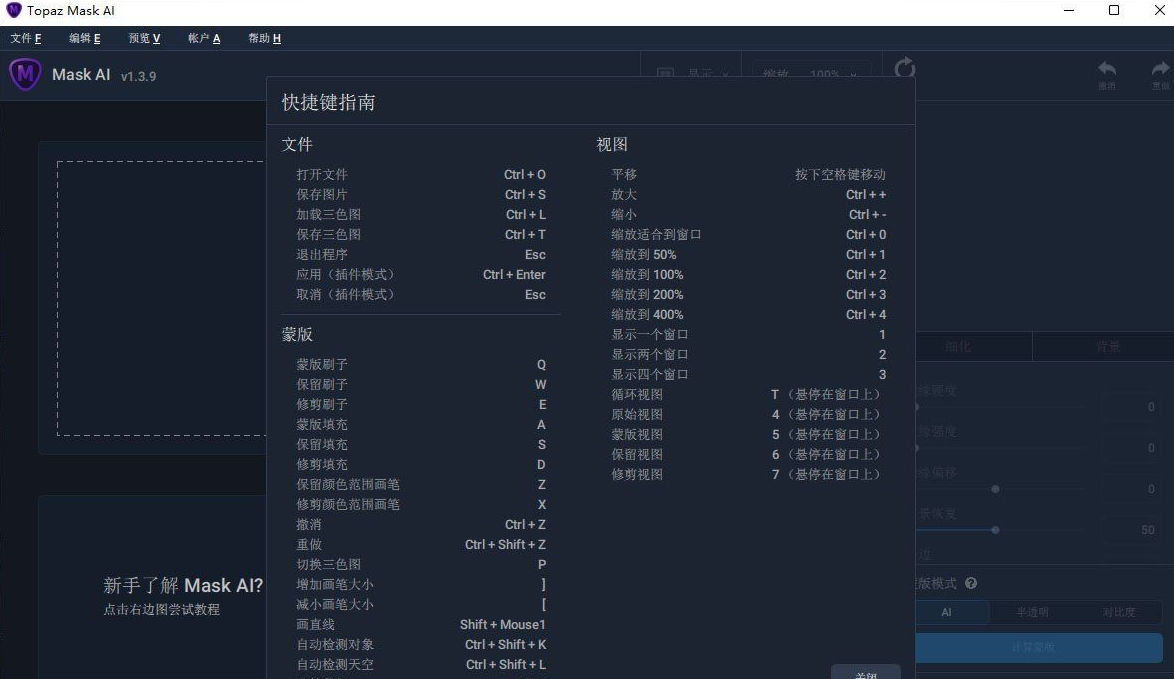
Task: Click the 保留颜色范围画笔 shortcut row
Action: click(x=421, y=484)
